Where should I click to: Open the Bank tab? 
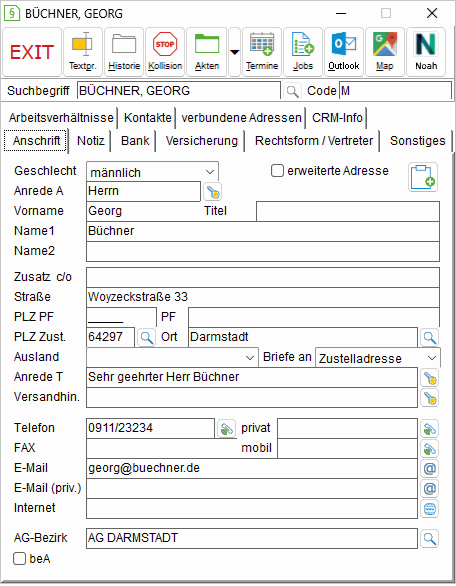(x=135, y=141)
